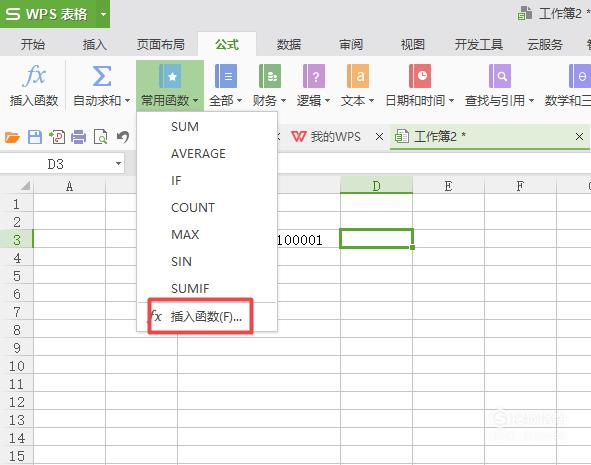Open the 逻辑 logical functions icon
The width and height of the screenshot is (591, 465).
click(x=314, y=76)
